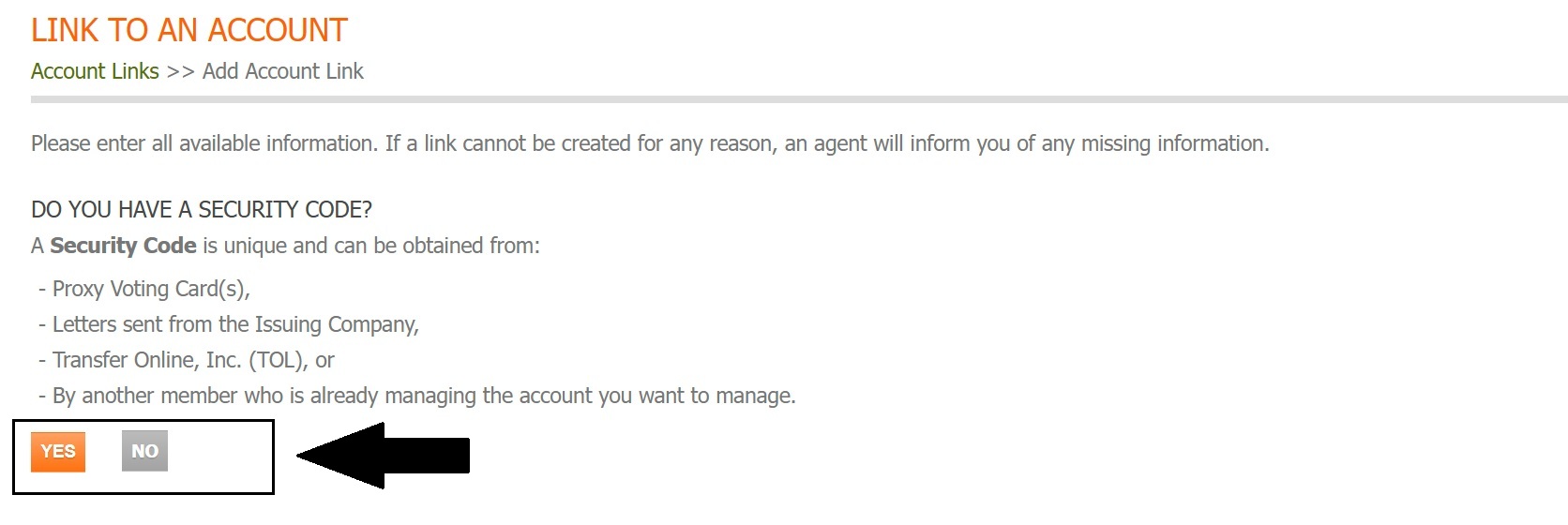Click the LINK TO AN ACCOUNT heading
This screenshot has width=1568, height=525.
tap(188, 30)
